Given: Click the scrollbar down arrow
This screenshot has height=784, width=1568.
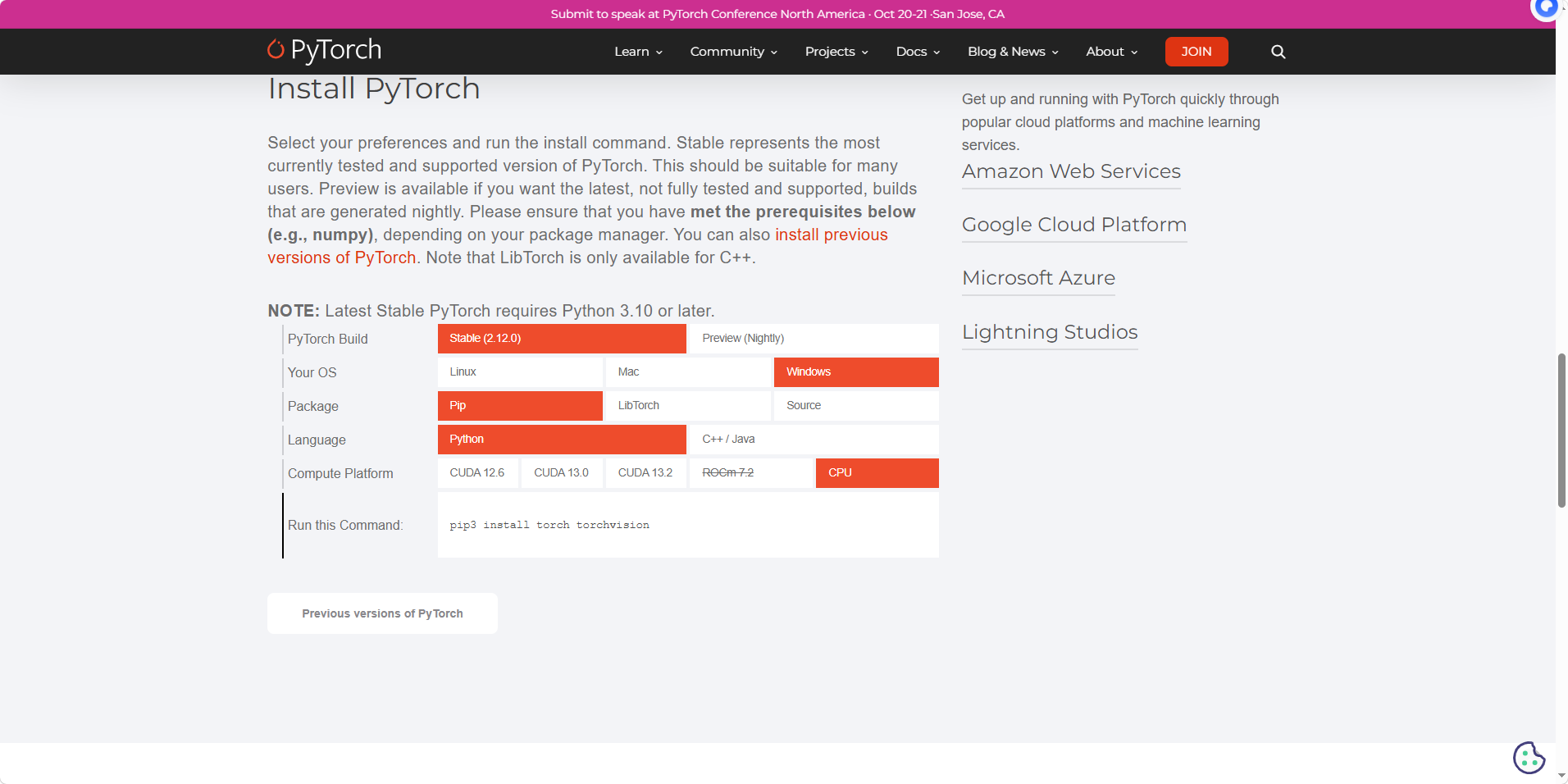Looking at the screenshot, I should pos(1561,776).
